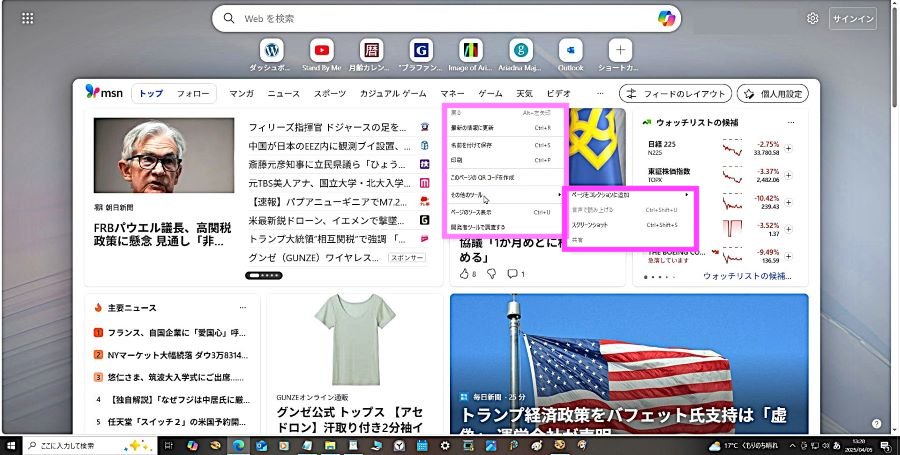Click the msn logo
The width and height of the screenshot is (900, 455).
pyautogui.click(x=104, y=92)
